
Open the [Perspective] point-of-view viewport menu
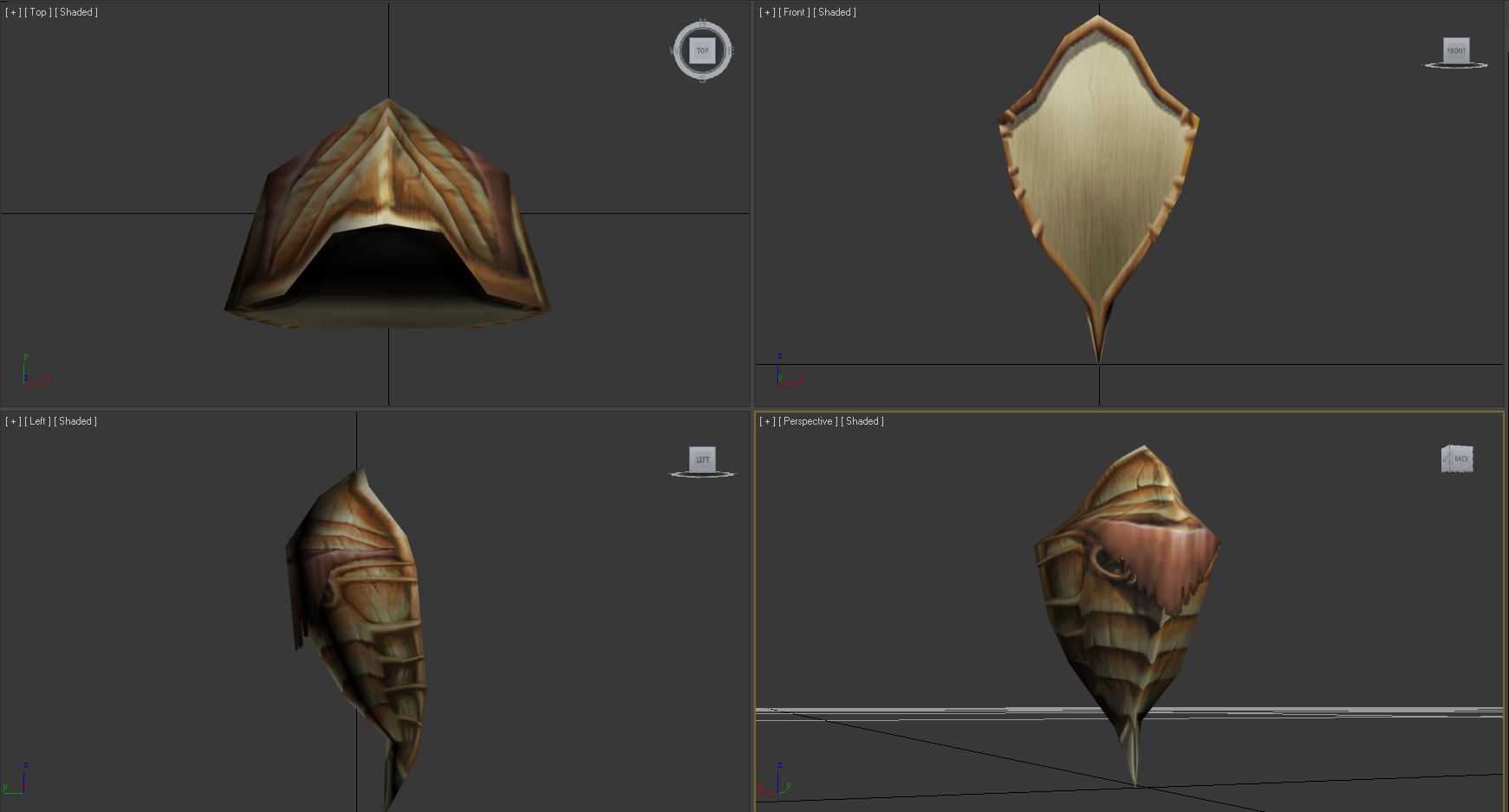coord(809,421)
